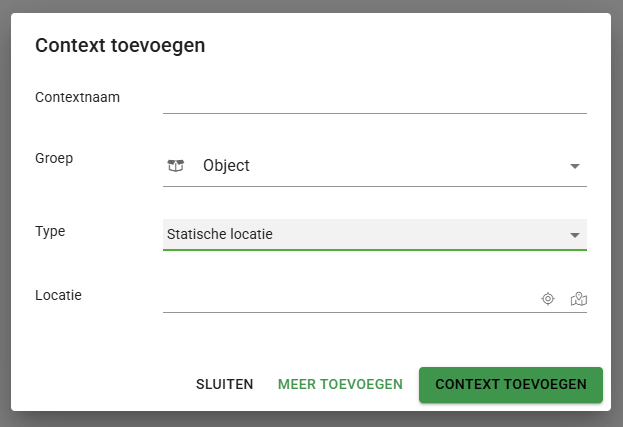Viewport: 623px width, 427px height.
Task: Expand the Type dropdown arrow
Action: tap(575, 235)
